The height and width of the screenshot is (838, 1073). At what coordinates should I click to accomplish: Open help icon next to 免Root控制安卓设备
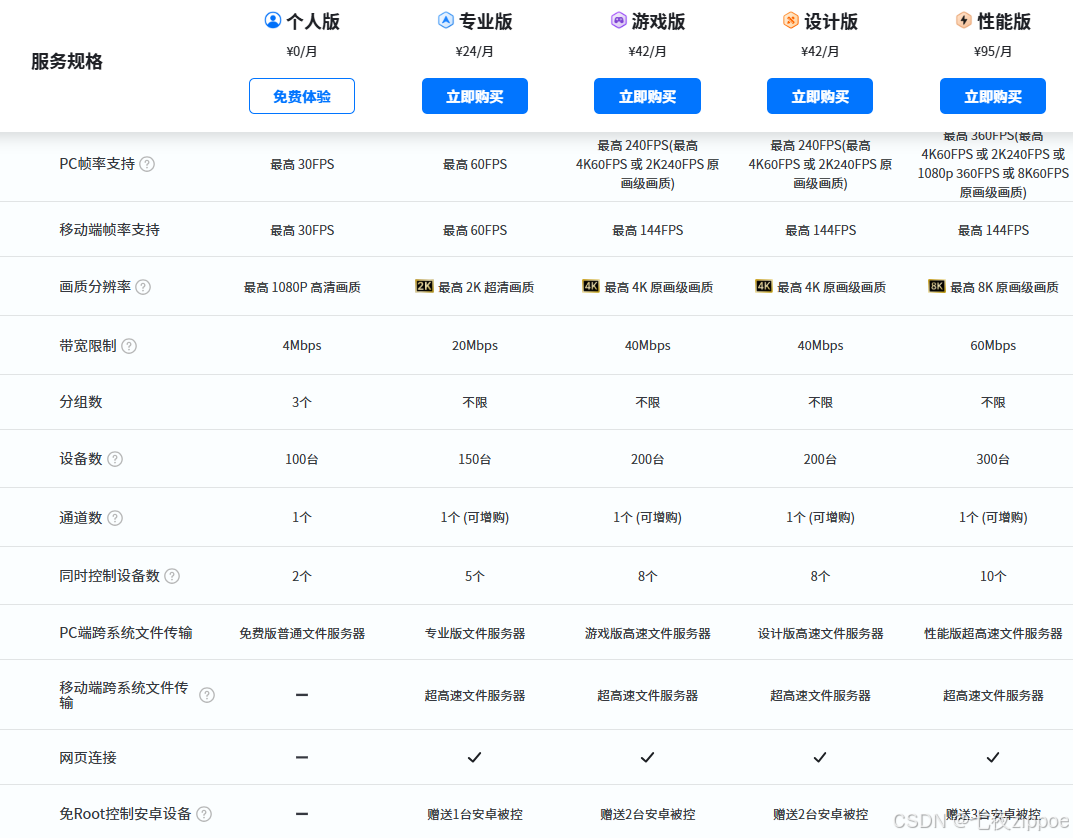point(204,814)
